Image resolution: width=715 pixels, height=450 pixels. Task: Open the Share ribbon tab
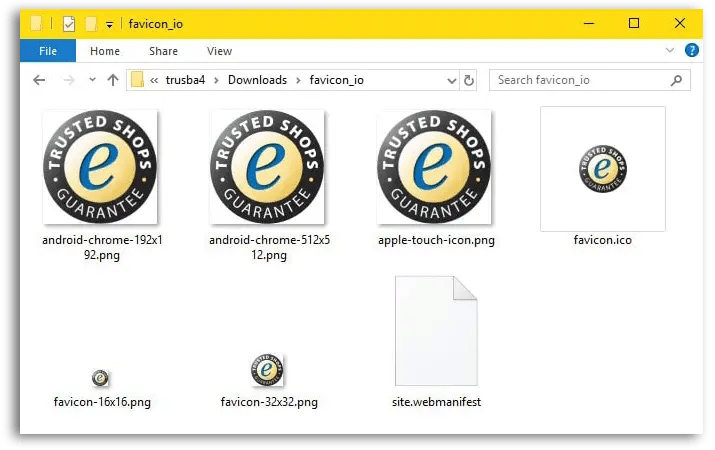(x=163, y=51)
